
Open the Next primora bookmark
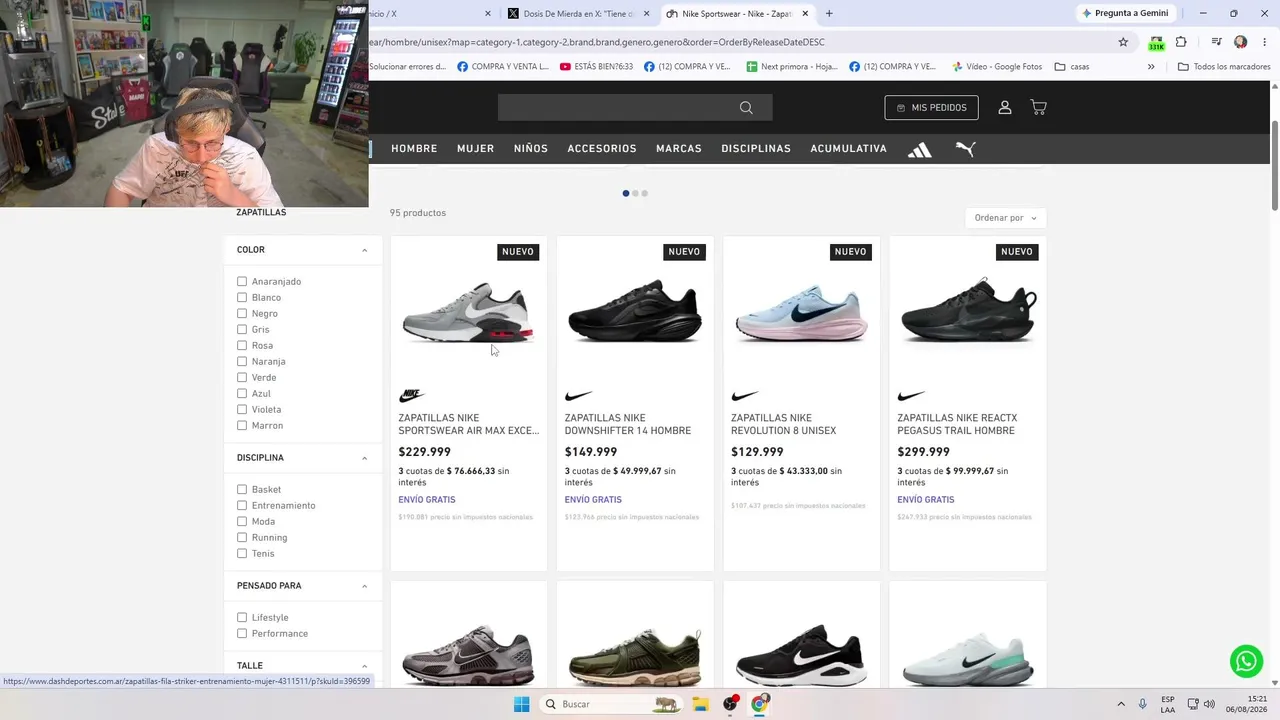coord(791,67)
